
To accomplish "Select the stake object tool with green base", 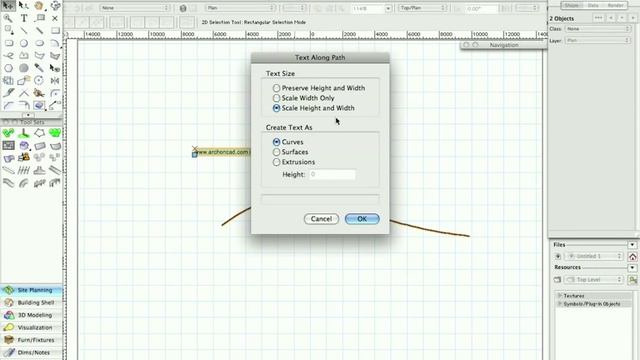I will (x=24, y=133).
